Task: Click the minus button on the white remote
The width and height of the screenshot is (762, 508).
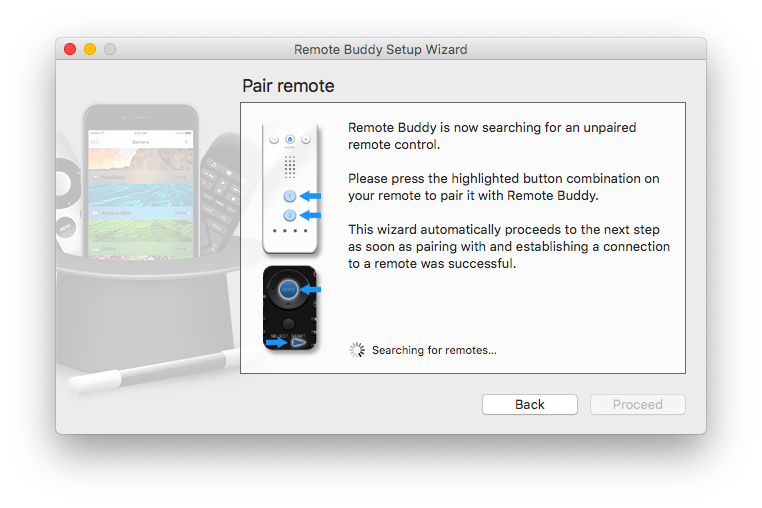Action: (274, 140)
